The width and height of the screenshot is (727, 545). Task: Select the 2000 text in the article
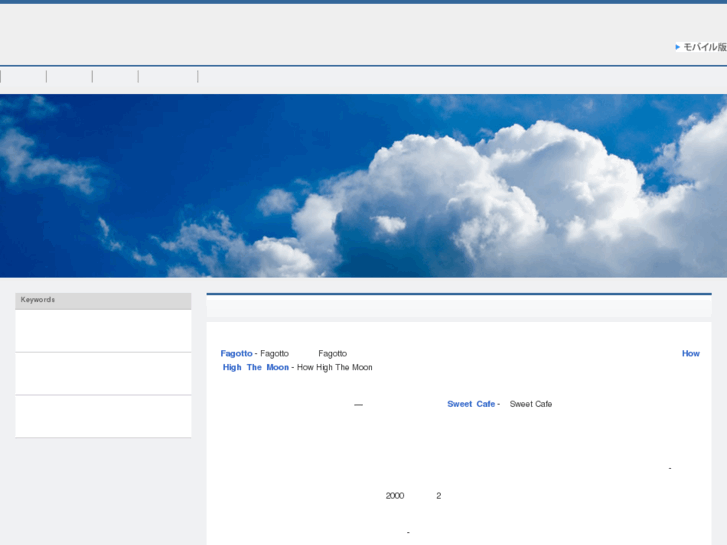click(x=395, y=496)
